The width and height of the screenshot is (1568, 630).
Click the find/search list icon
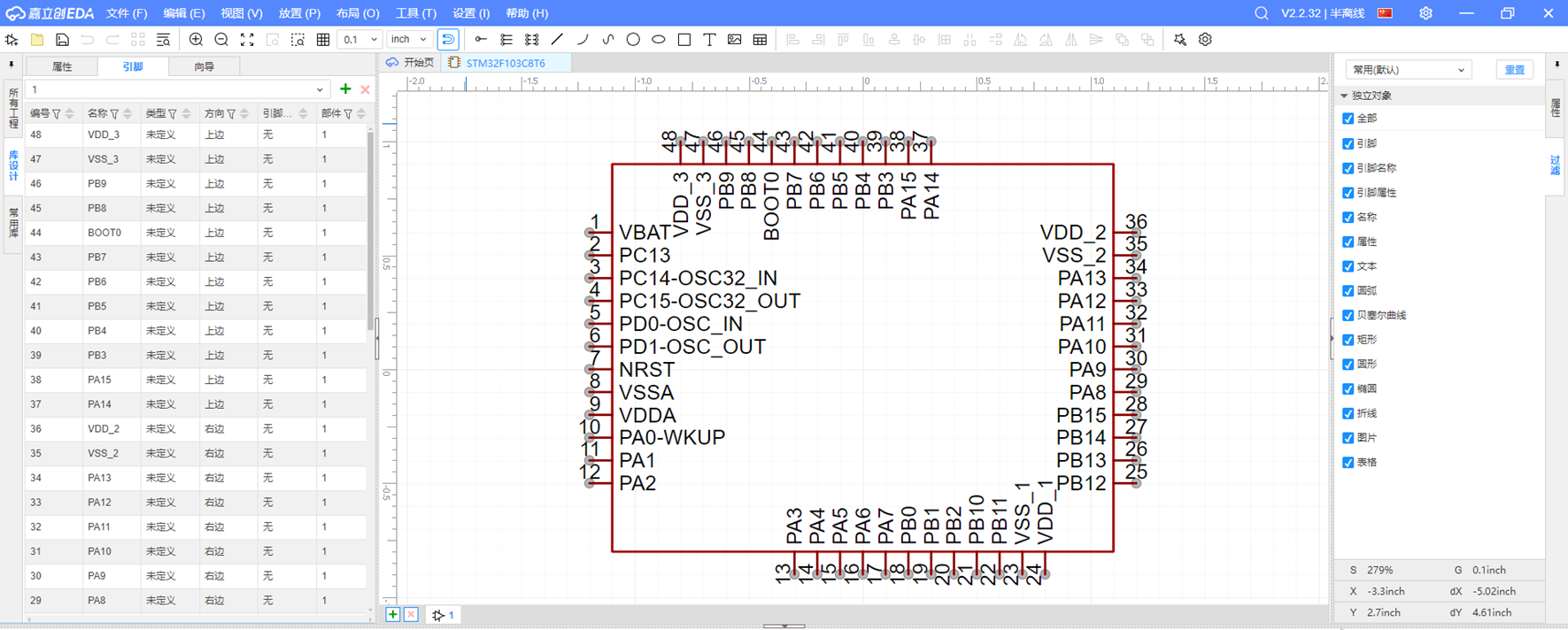[163, 40]
